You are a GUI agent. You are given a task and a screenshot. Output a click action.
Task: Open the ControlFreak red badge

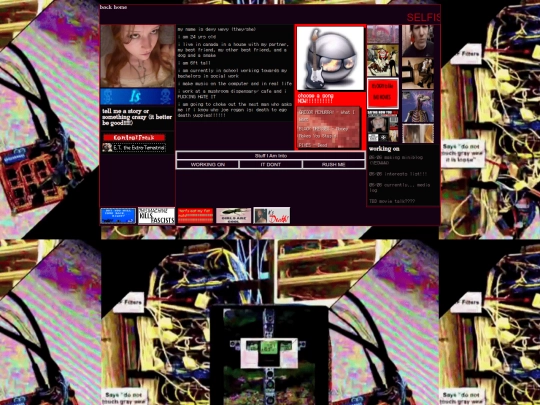click(134, 137)
